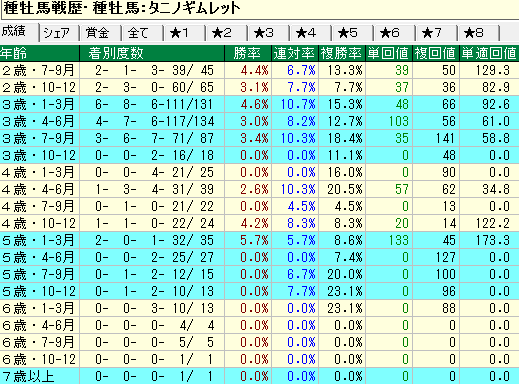Select the ★5 tab
Screen dimensions: 519x384
point(353,33)
